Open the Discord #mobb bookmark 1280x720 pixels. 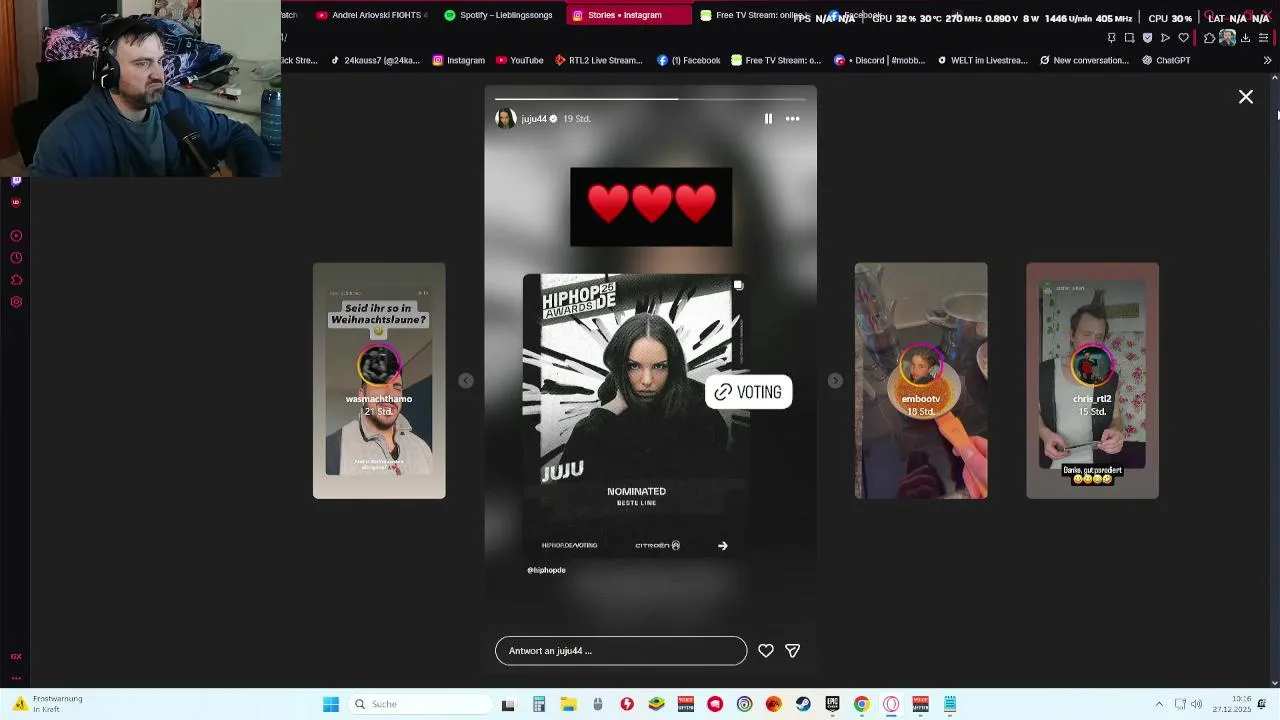click(880, 60)
